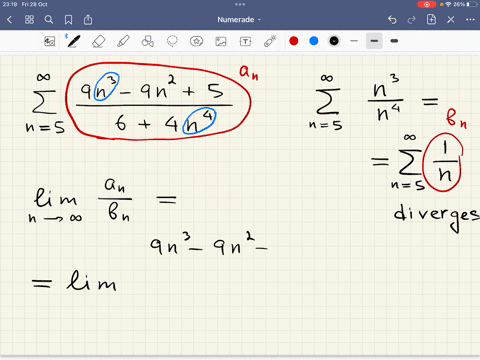Viewport: 480px width, 360px height.
Task: Choose the blue pen color
Action: click(314, 41)
